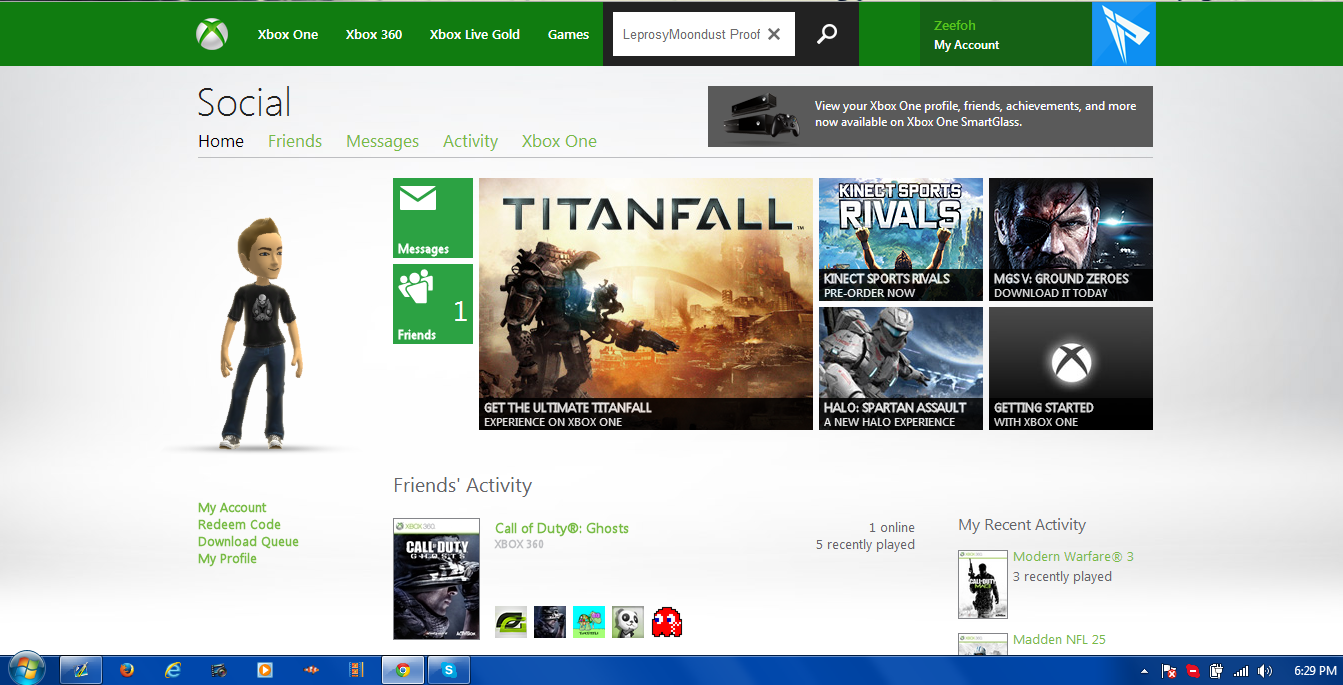This screenshot has width=1343, height=685.
Task: Show hidden tray icons arrow
Action: point(1144,671)
